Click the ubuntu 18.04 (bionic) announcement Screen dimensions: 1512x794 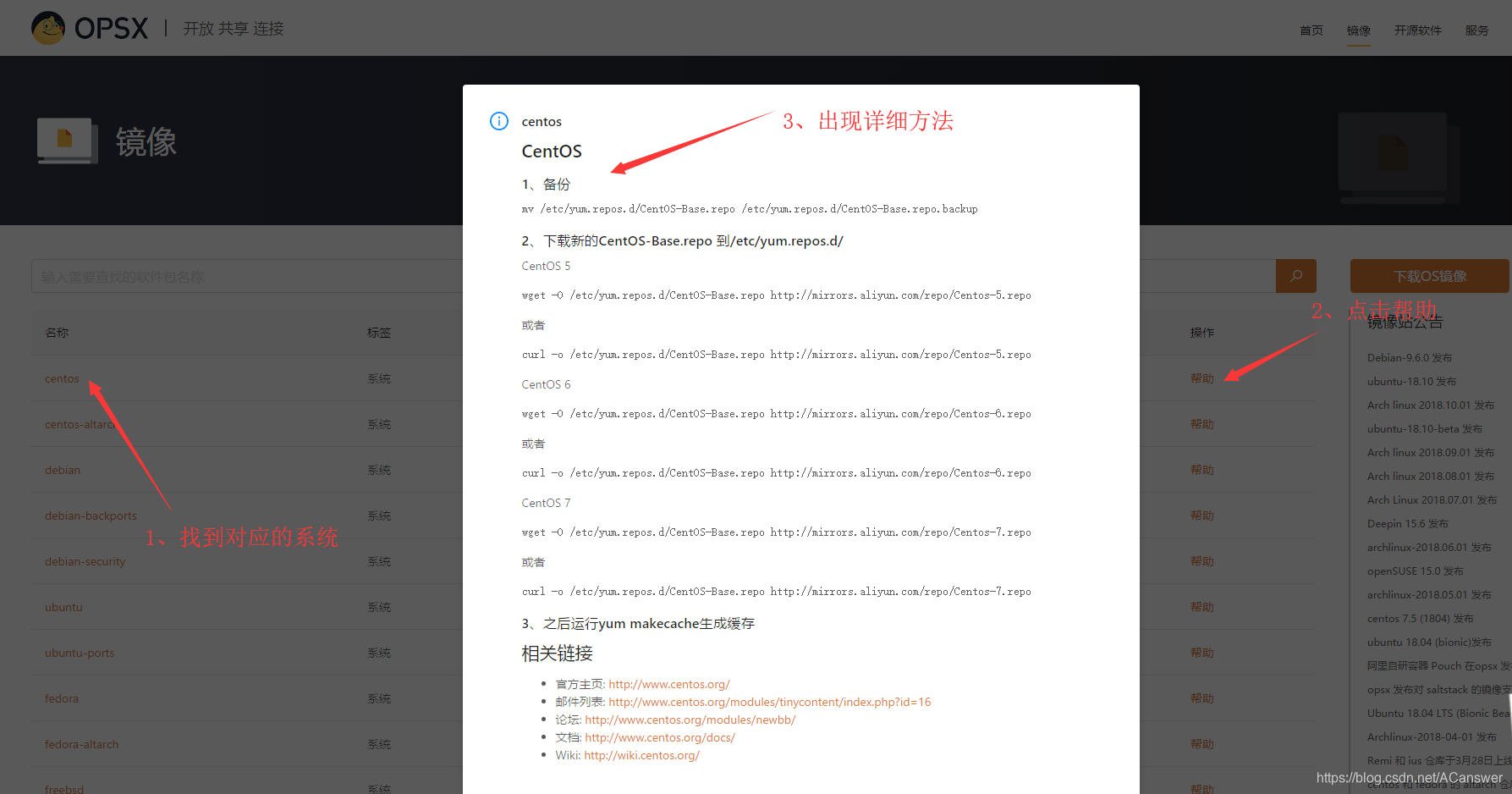tap(1429, 642)
